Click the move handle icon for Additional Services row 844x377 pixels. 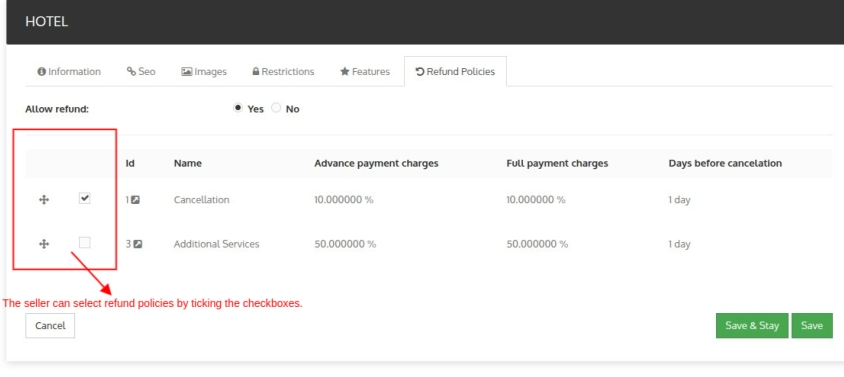tap(44, 244)
